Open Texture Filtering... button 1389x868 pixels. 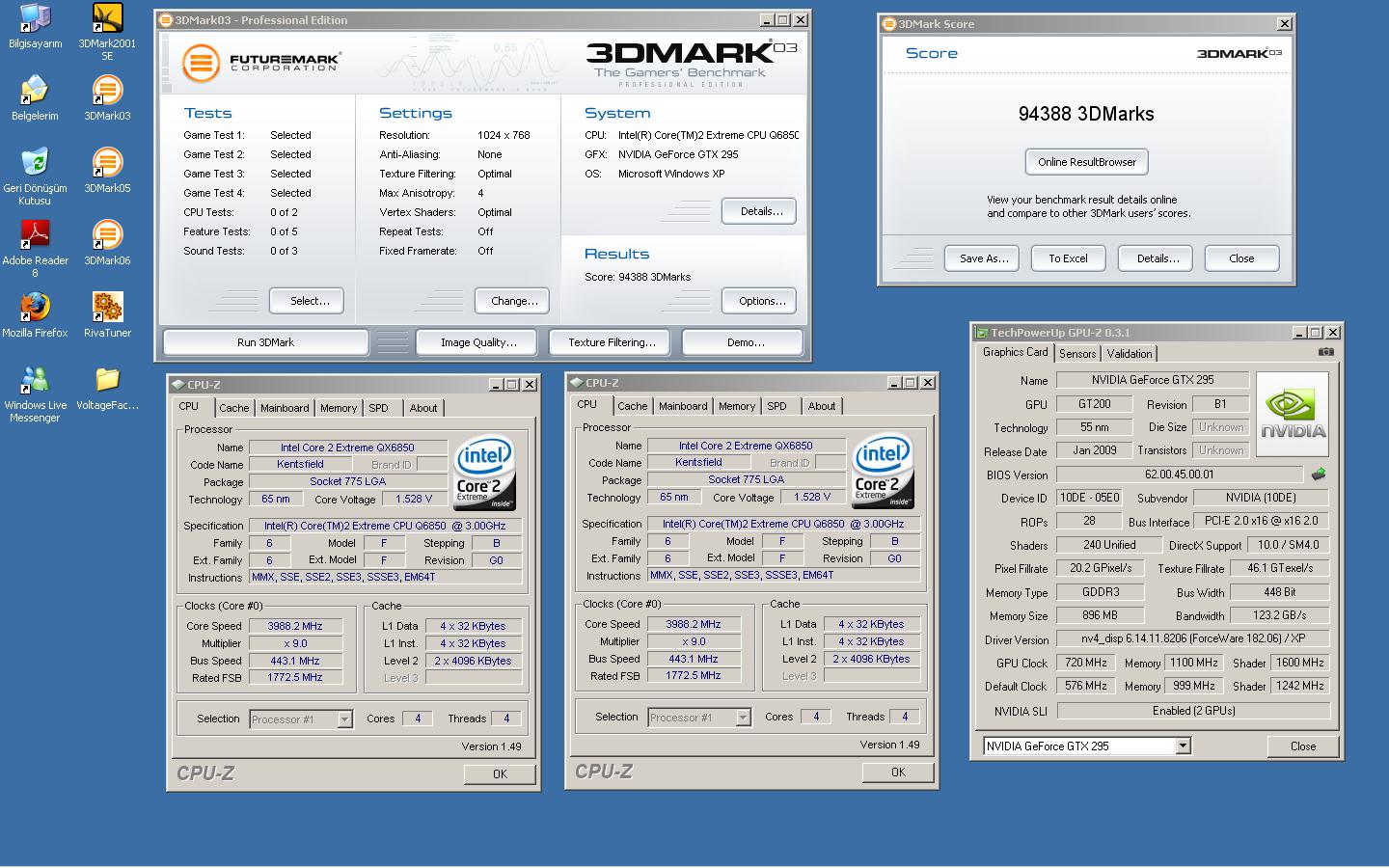[x=612, y=342]
